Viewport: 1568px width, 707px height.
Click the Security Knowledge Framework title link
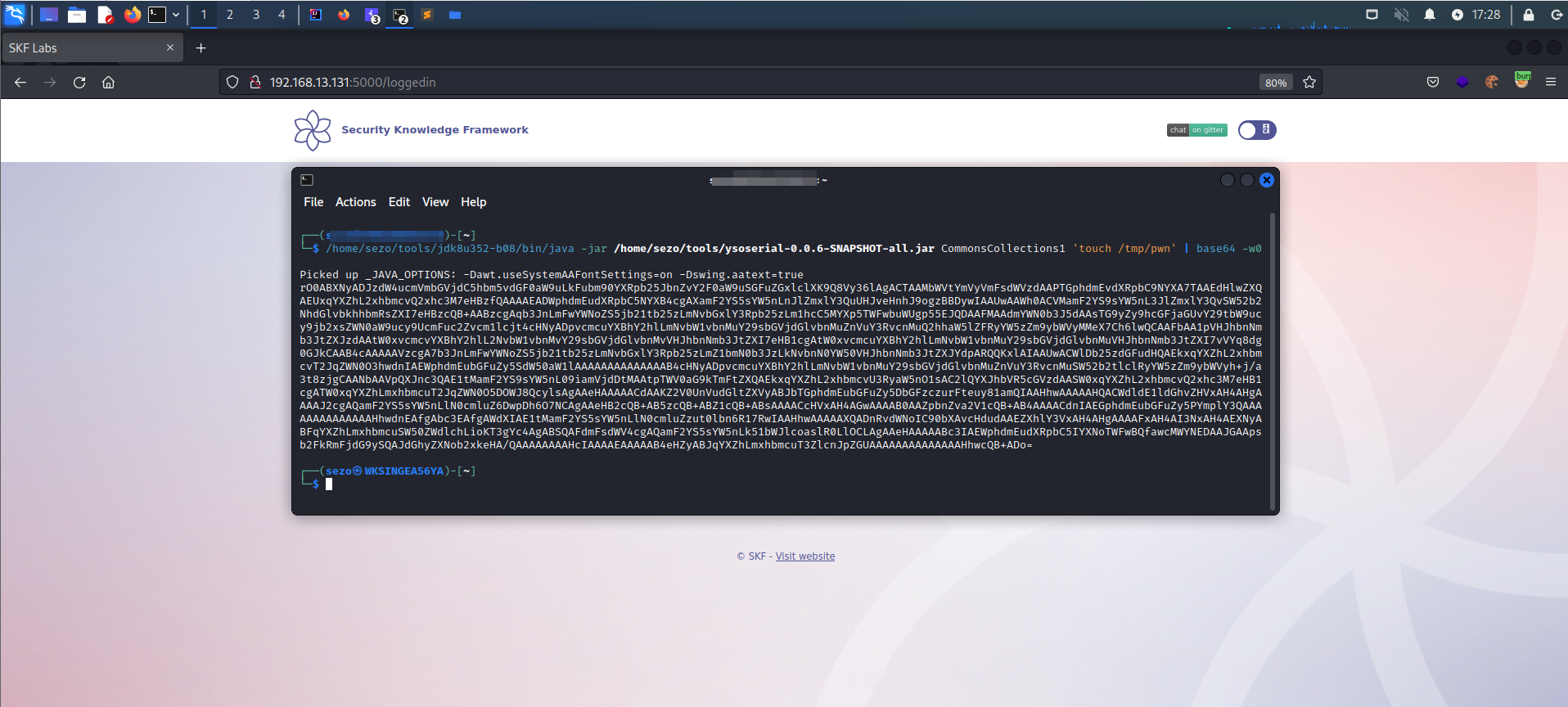[x=435, y=130]
